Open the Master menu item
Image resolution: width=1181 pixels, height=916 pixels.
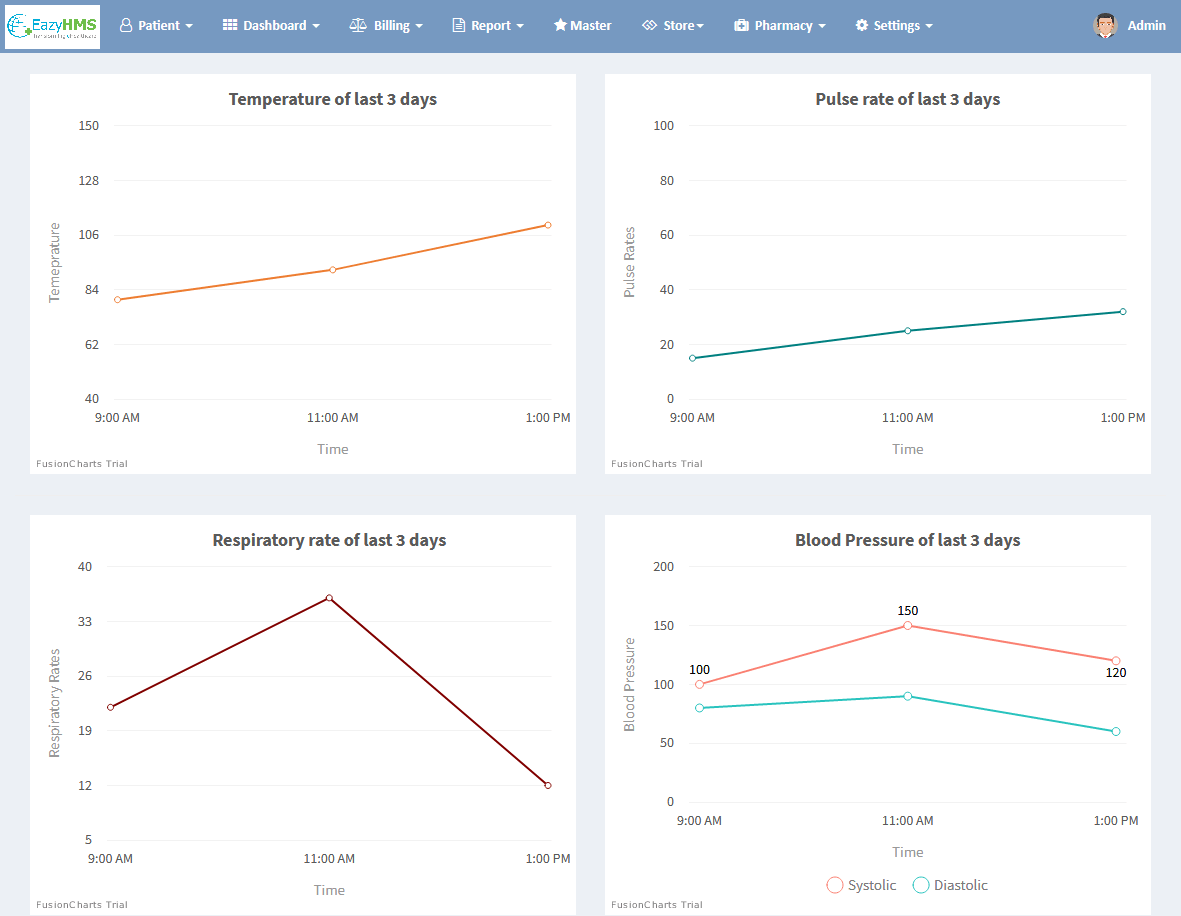click(x=583, y=25)
